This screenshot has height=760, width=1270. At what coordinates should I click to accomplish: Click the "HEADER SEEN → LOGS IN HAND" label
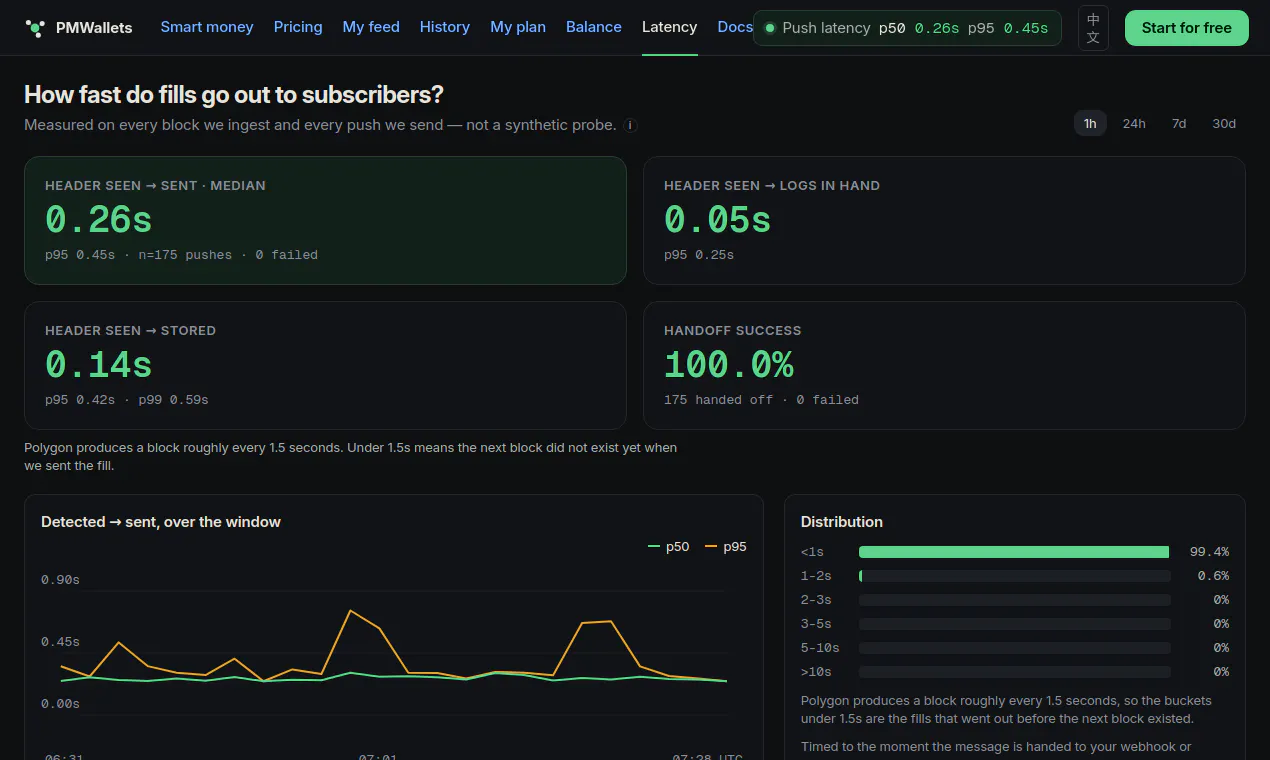772,186
